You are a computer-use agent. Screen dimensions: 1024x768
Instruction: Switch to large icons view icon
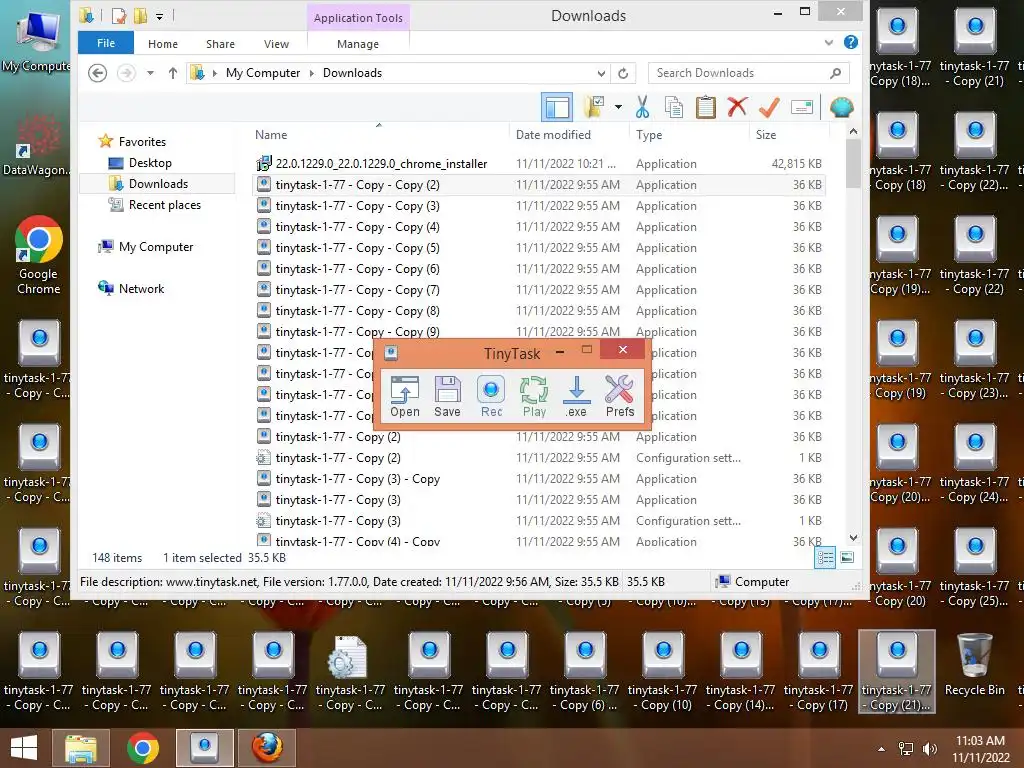click(x=846, y=558)
